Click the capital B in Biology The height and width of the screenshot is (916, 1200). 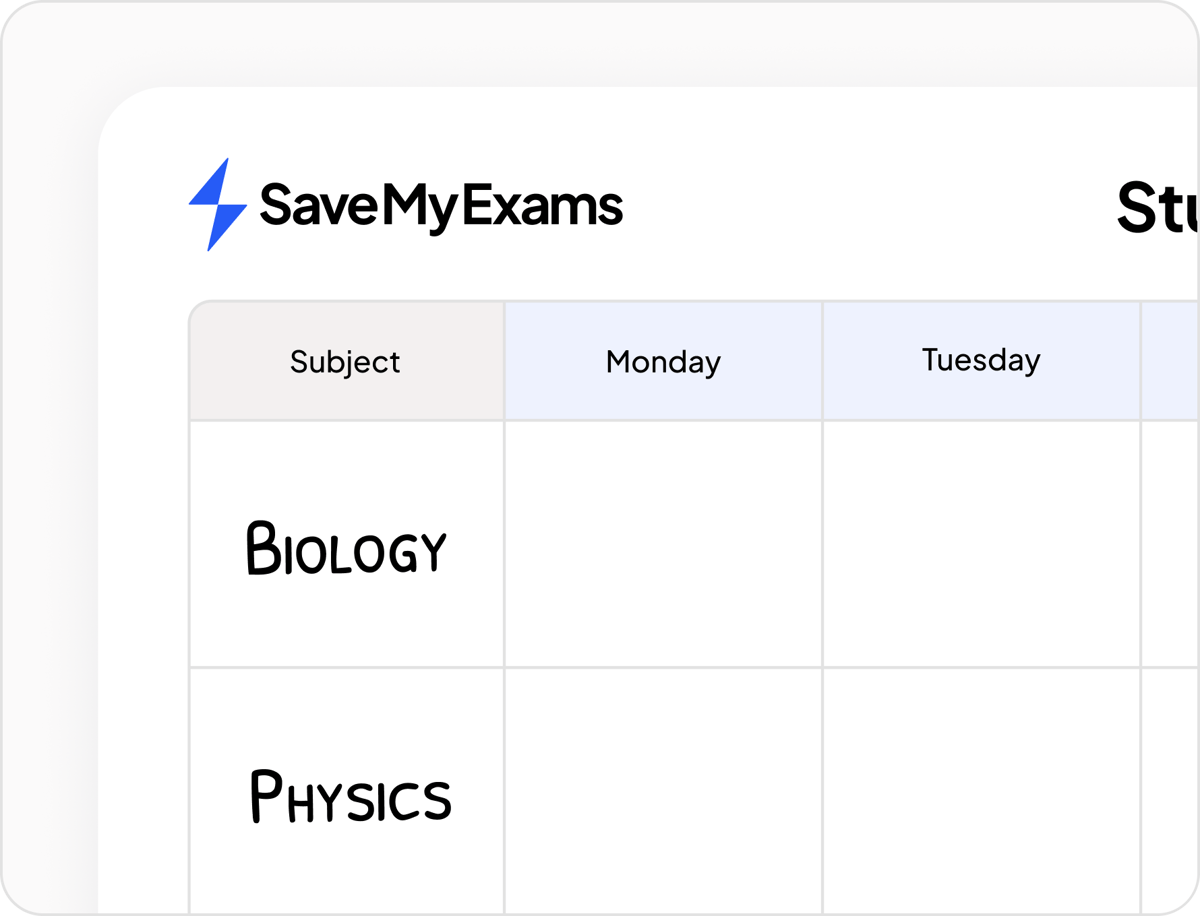point(261,548)
